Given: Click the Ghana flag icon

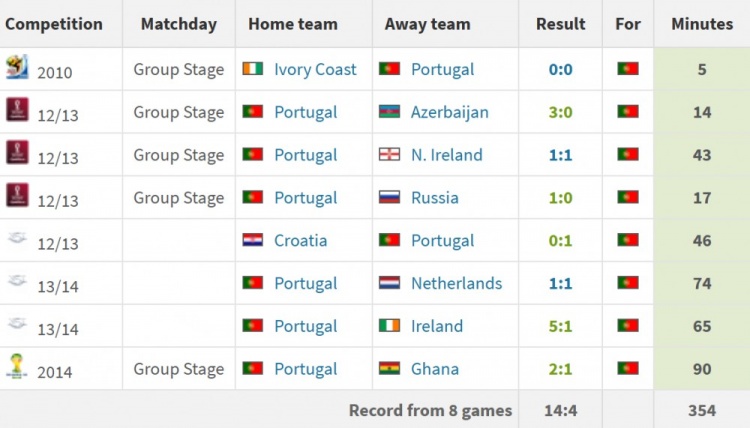Looking at the screenshot, I should pos(389,368).
